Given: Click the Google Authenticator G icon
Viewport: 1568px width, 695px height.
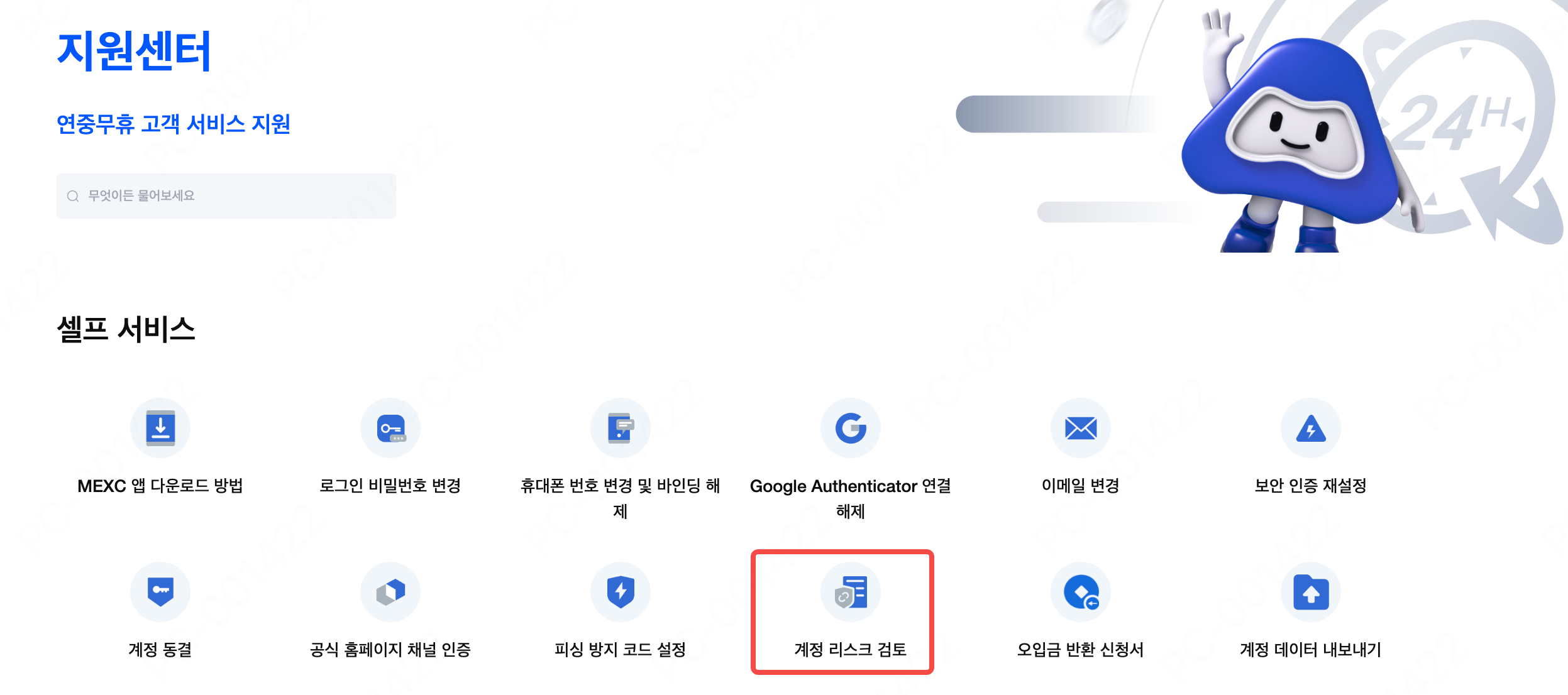Looking at the screenshot, I should [x=851, y=428].
